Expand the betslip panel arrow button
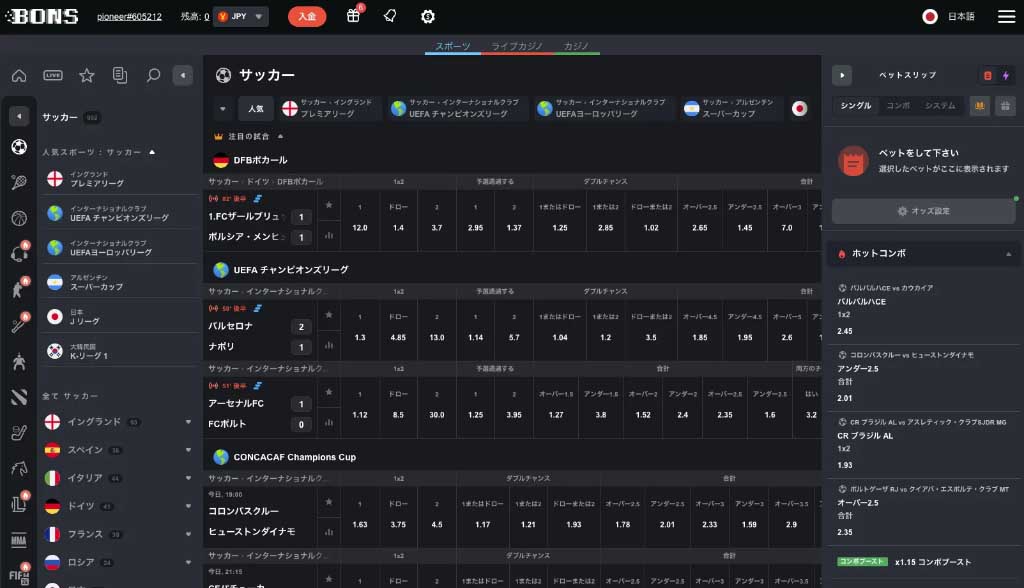This screenshot has width=1024, height=588. 842,76
